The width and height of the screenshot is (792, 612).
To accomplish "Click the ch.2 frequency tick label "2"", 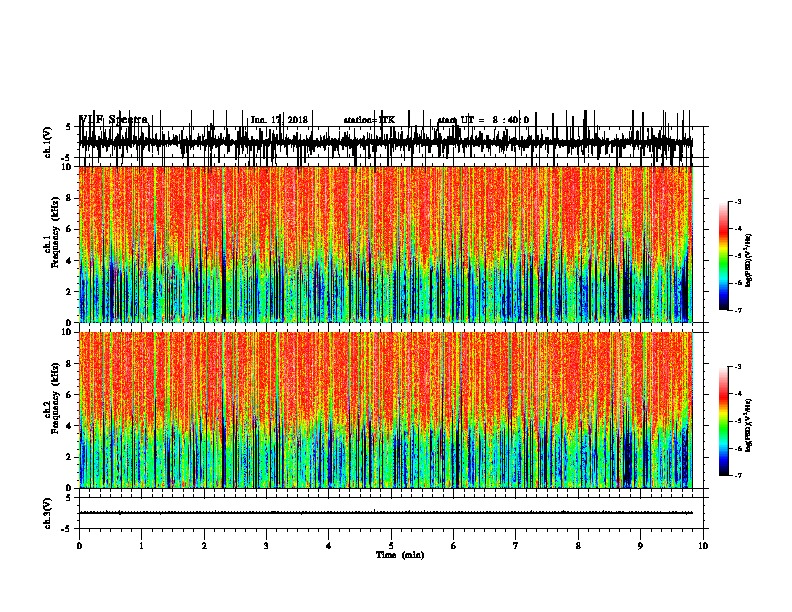I will [70, 457].
